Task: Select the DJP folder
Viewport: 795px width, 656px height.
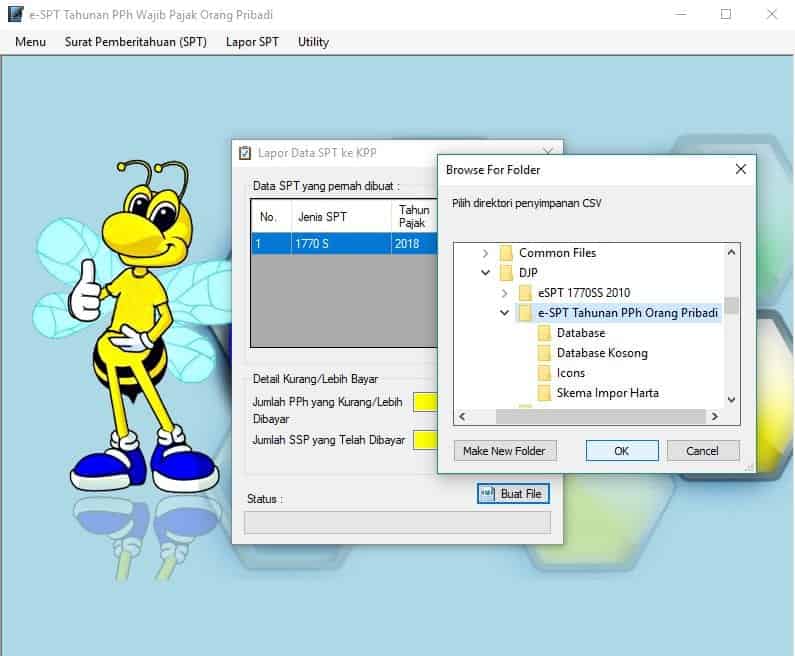Action: pos(528,273)
